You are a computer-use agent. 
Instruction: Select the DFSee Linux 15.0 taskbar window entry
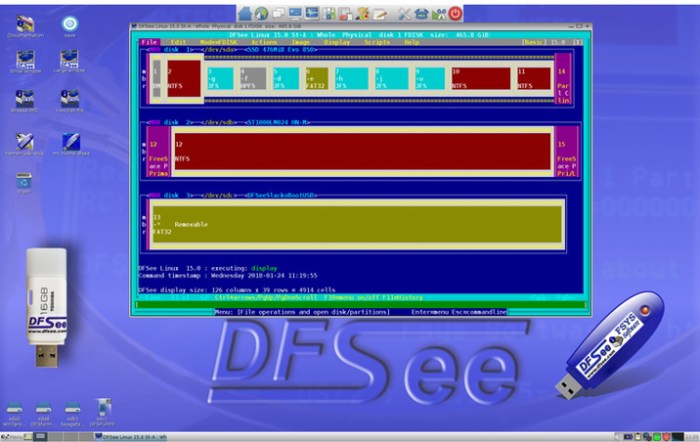[131, 437]
